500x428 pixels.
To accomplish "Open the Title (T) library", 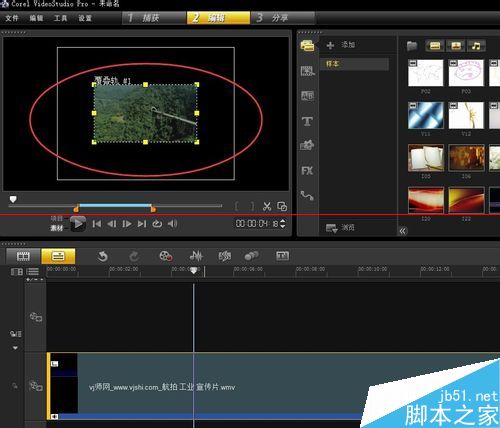I will tap(307, 121).
